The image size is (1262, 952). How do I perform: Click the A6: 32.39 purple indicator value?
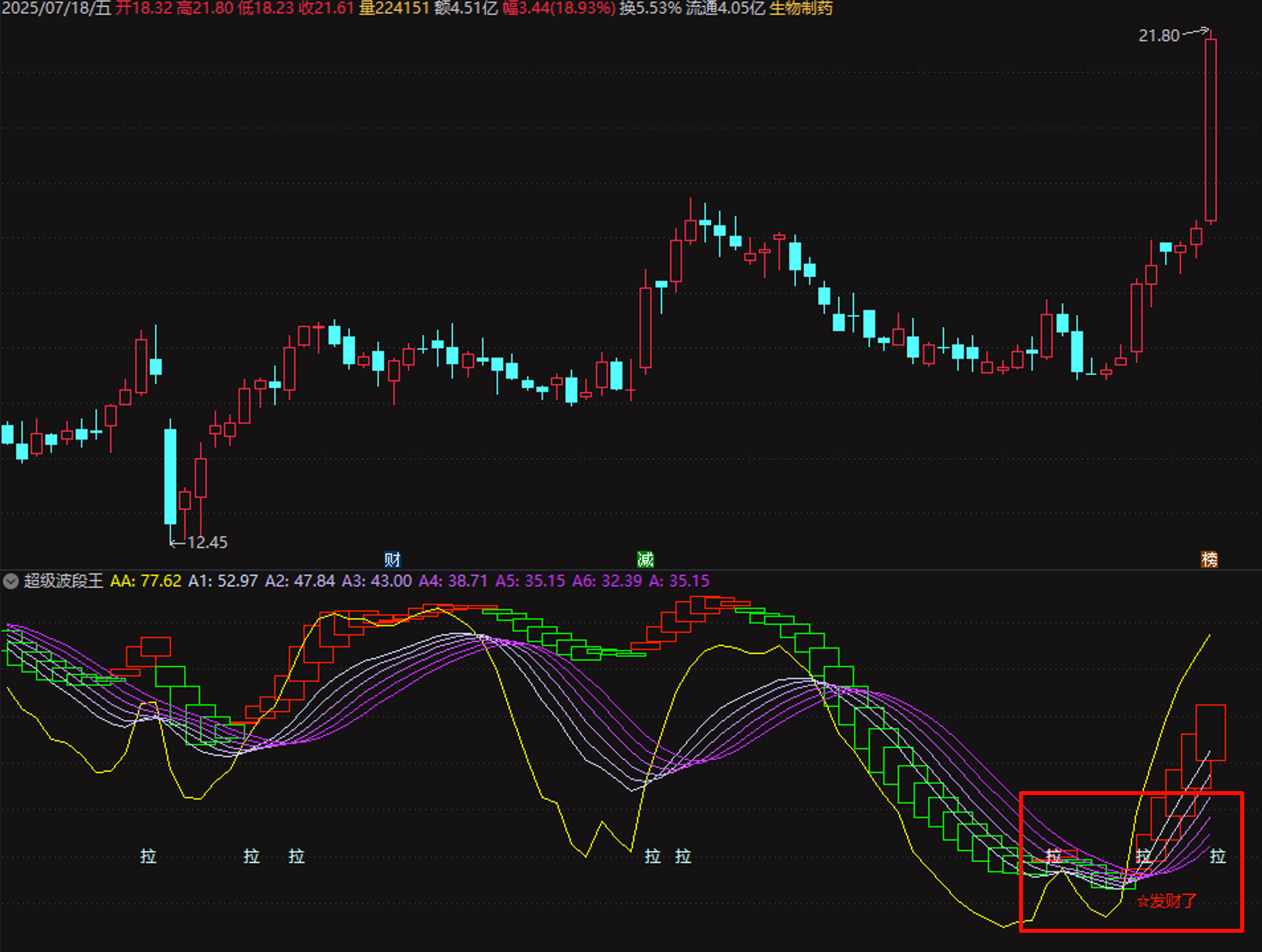click(607, 581)
